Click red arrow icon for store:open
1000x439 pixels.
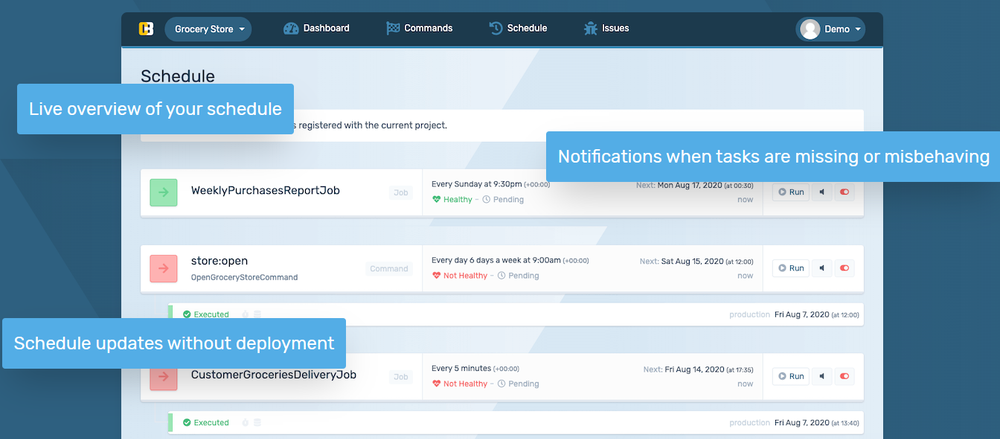coord(163,268)
